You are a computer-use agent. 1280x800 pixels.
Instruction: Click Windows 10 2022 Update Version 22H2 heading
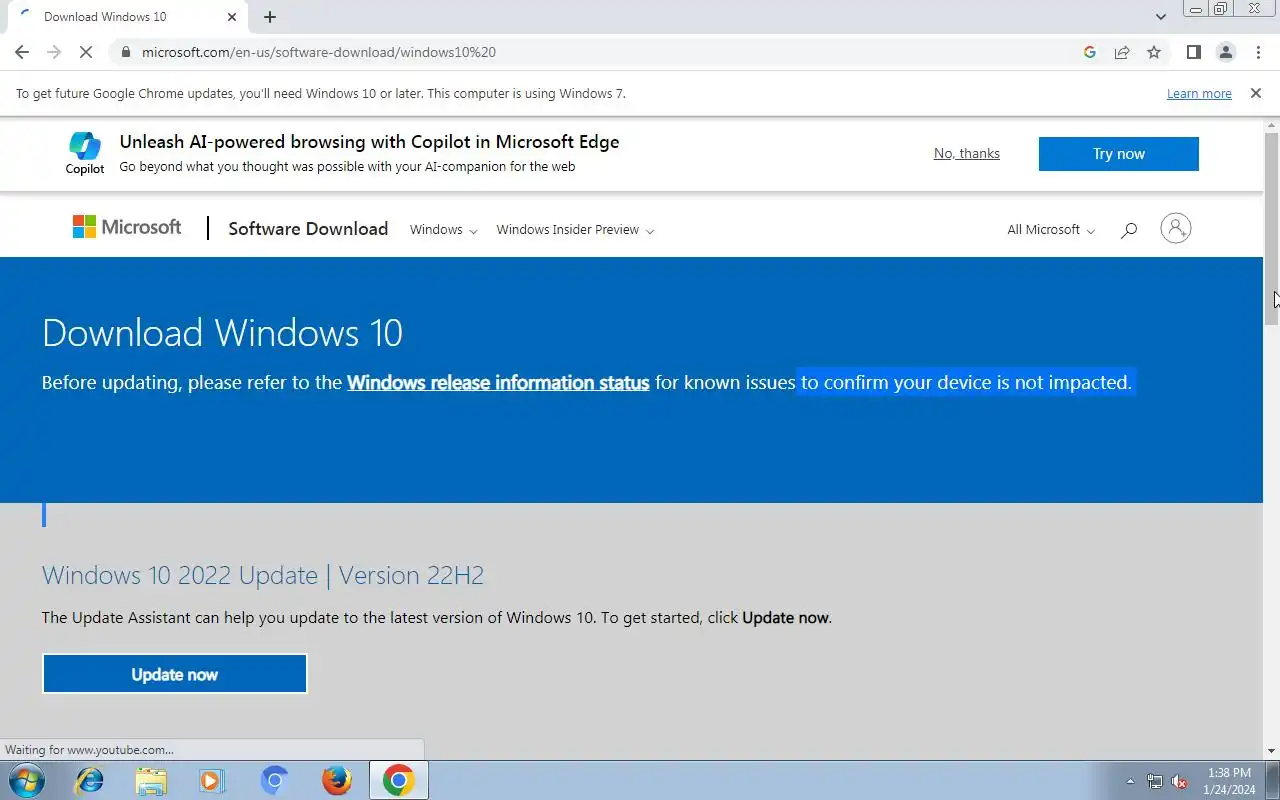[263, 575]
